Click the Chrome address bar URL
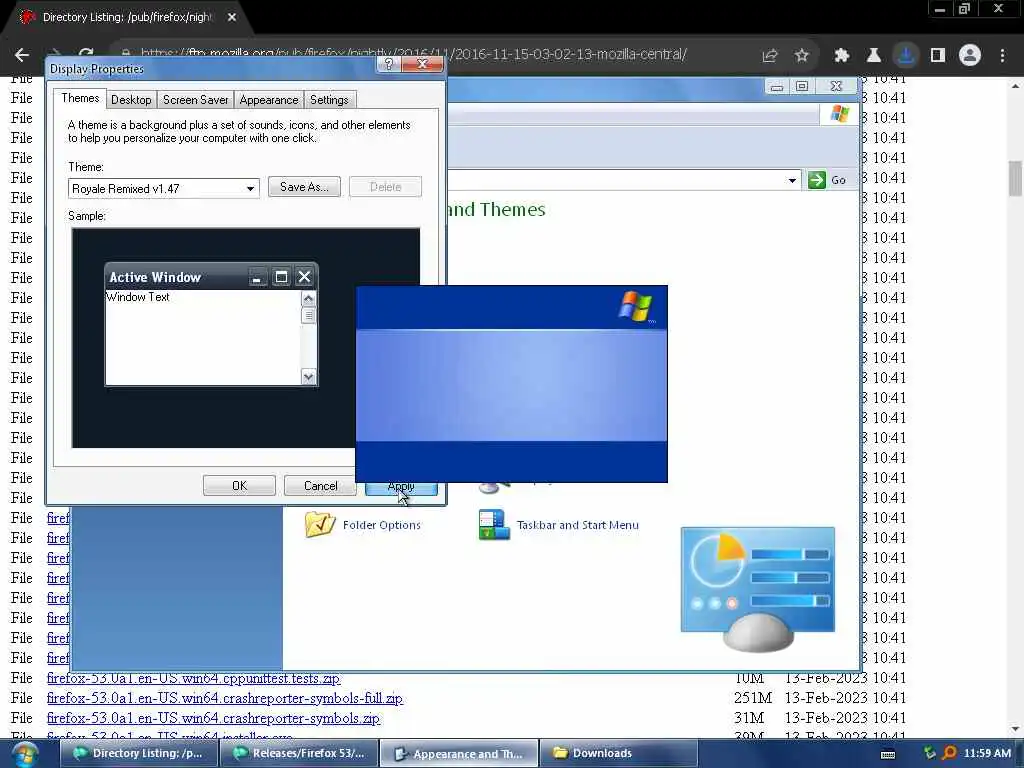The height and width of the screenshot is (768, 1024). pyautogui.click(x=413, y=55)
